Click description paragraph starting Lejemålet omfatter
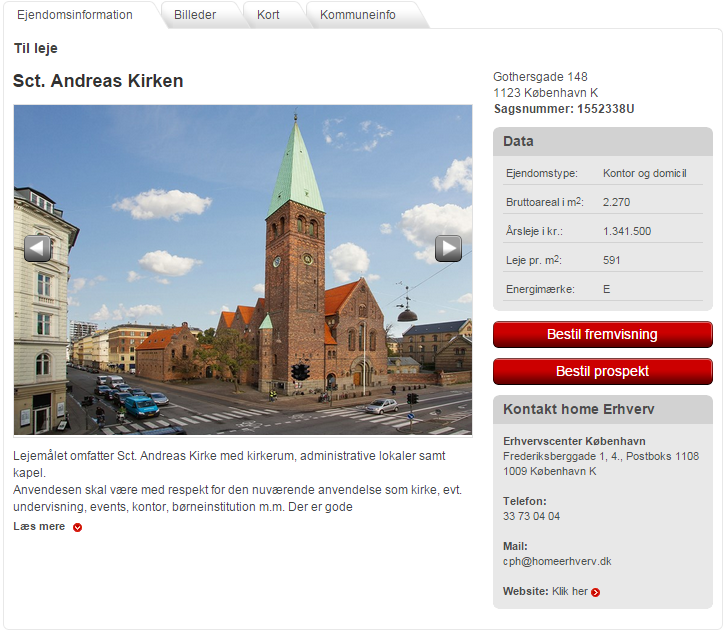Image resolution: width=726 pixels, height=630 pixels. click(x=238, y=481)
